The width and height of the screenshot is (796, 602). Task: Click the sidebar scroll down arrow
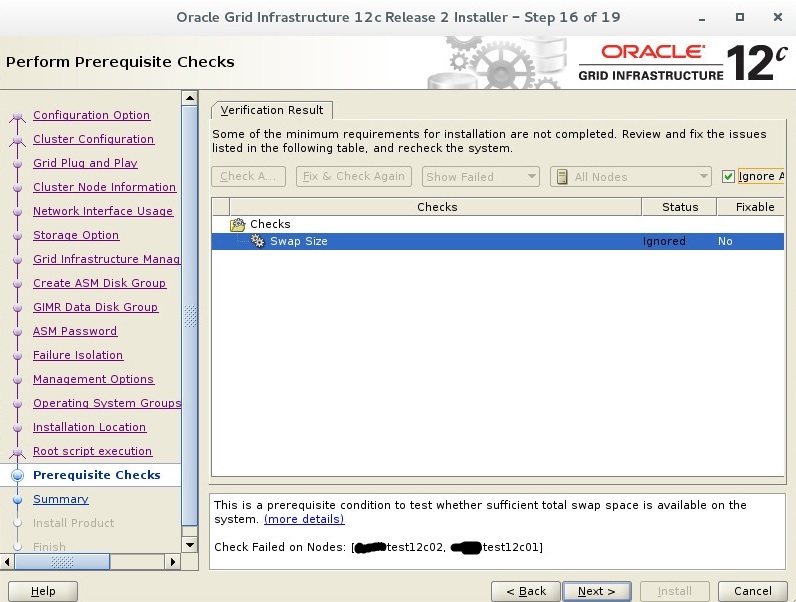coord(190,545)
